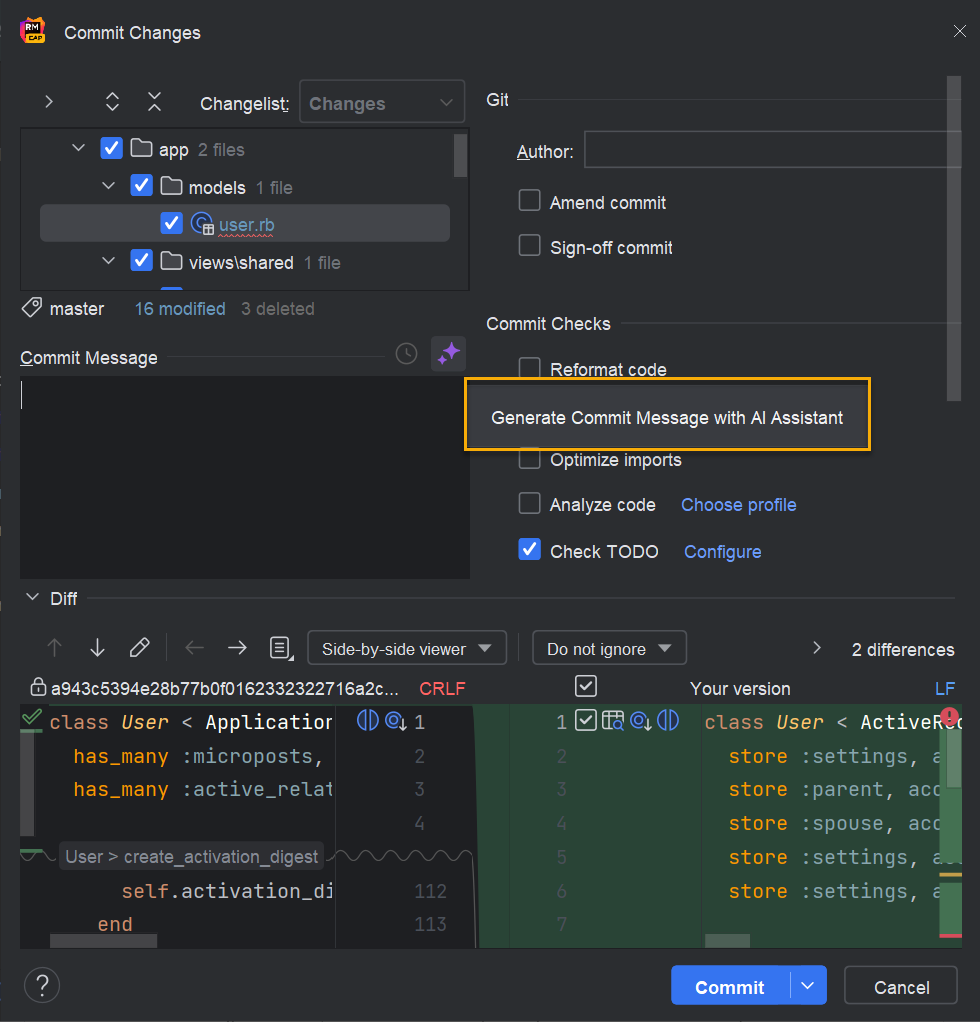Click the 16 modified link
Screen dimensions: 980x1022
click(x=180, y=308)
